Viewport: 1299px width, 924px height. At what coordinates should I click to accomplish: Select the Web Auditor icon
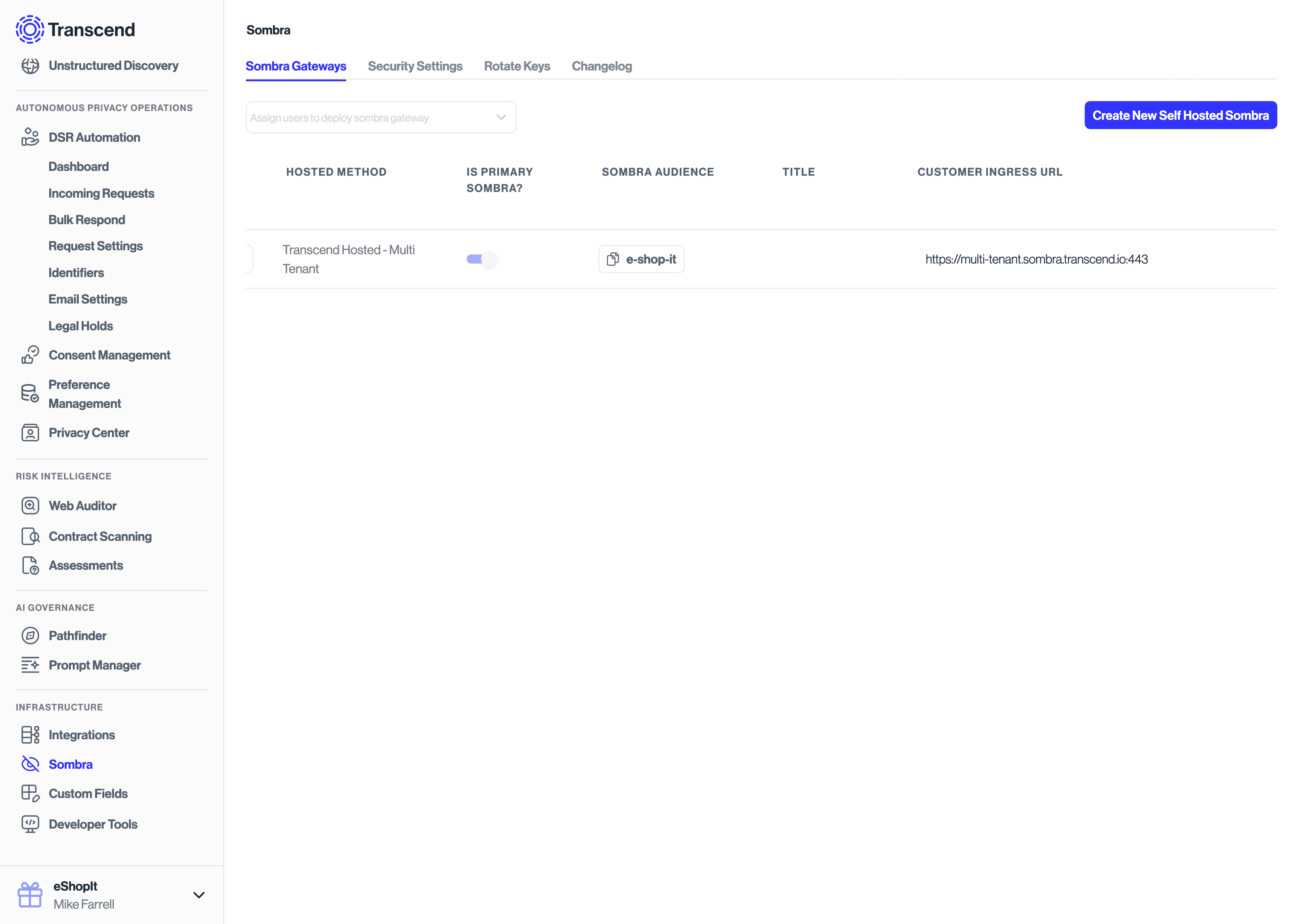(29, 505)
